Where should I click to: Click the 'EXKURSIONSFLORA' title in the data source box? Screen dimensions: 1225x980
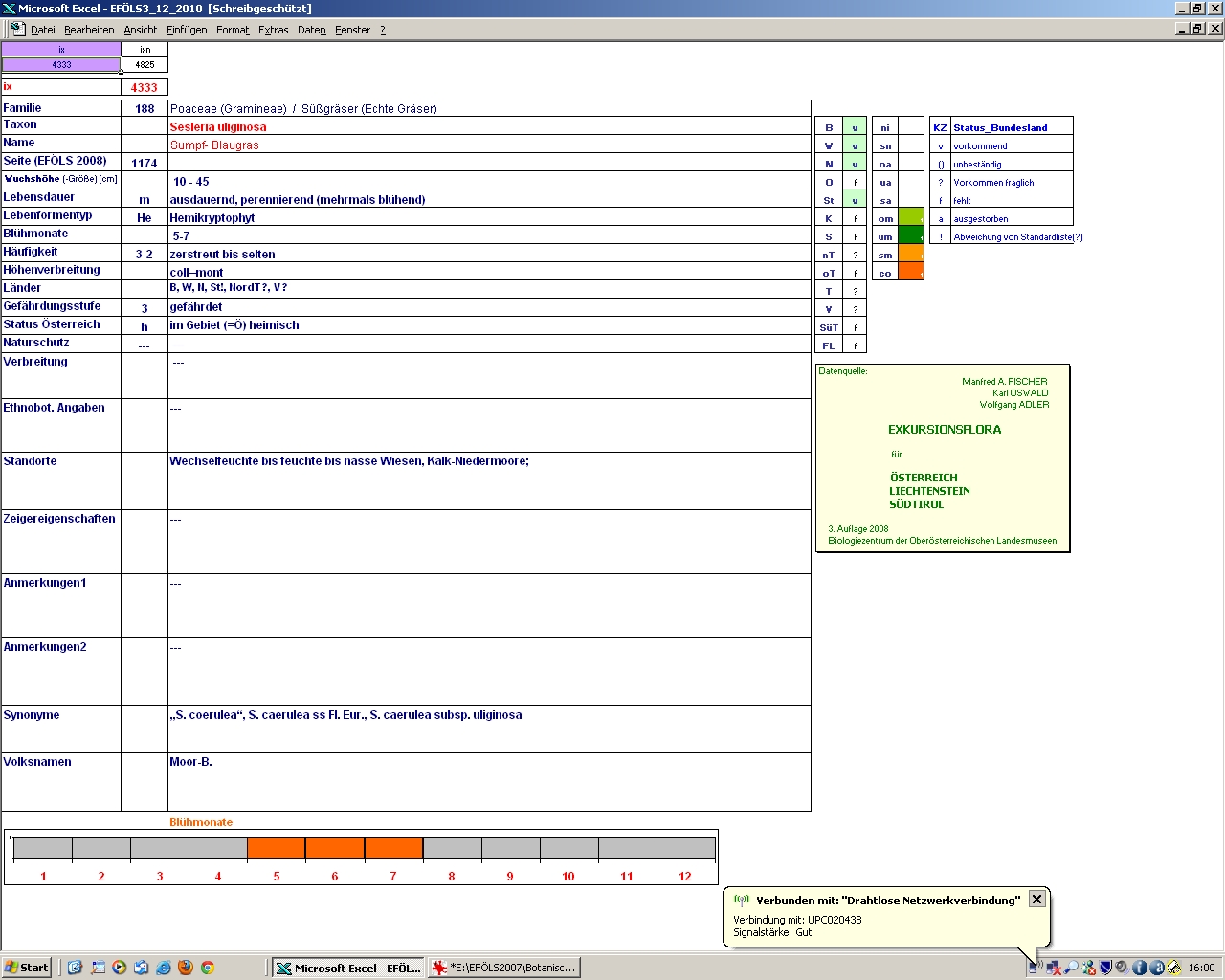click(945, 430)
